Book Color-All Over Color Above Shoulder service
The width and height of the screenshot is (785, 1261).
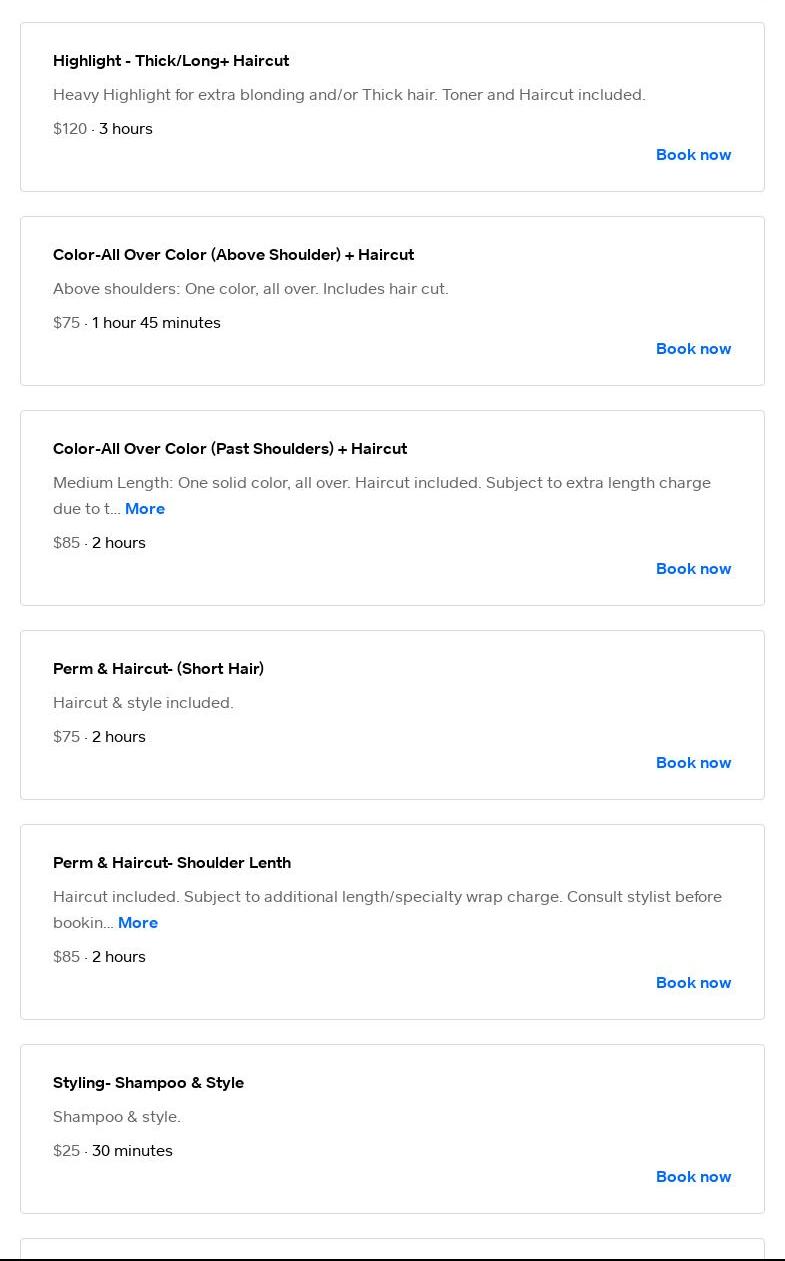[693, 349]
